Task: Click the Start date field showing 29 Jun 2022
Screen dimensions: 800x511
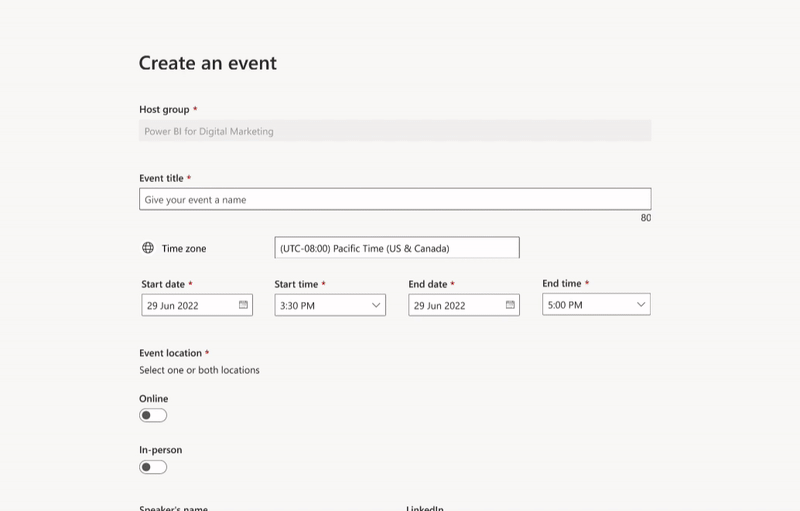Action: [197, 305]
